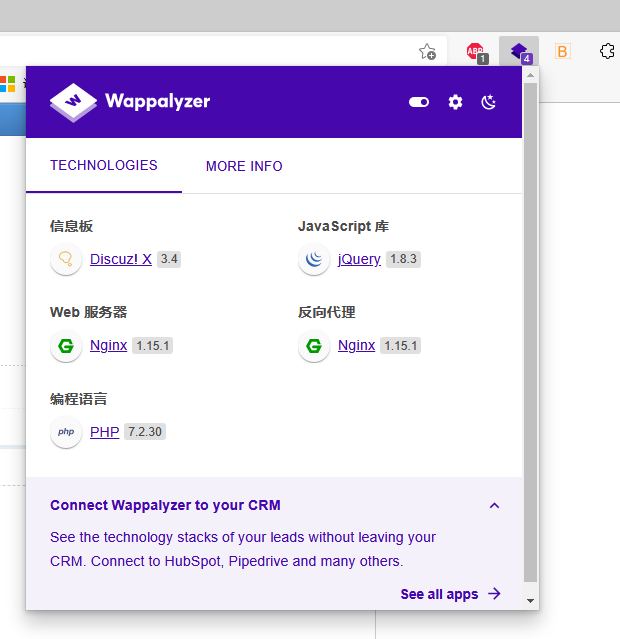Click the PHP logo icon

pyautogui.click(x=66, y=432)
